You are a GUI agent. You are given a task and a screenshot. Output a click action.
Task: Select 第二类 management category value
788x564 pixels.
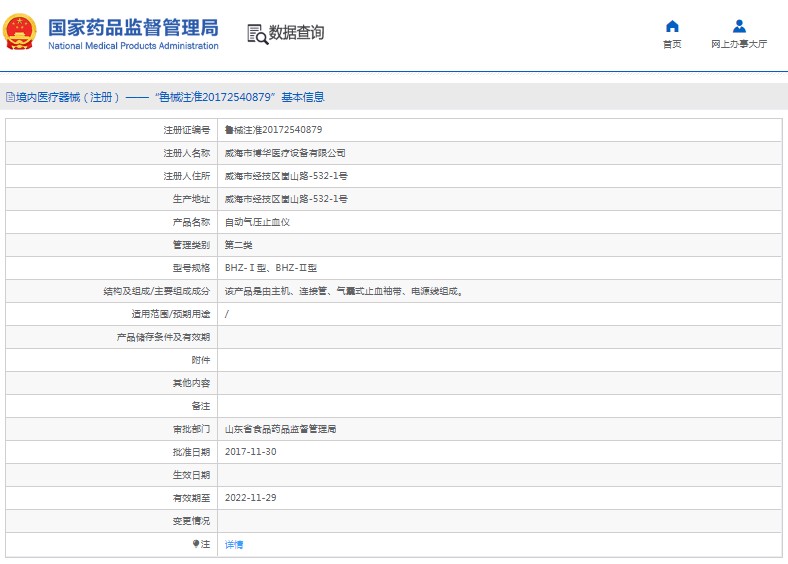(239, 245)
